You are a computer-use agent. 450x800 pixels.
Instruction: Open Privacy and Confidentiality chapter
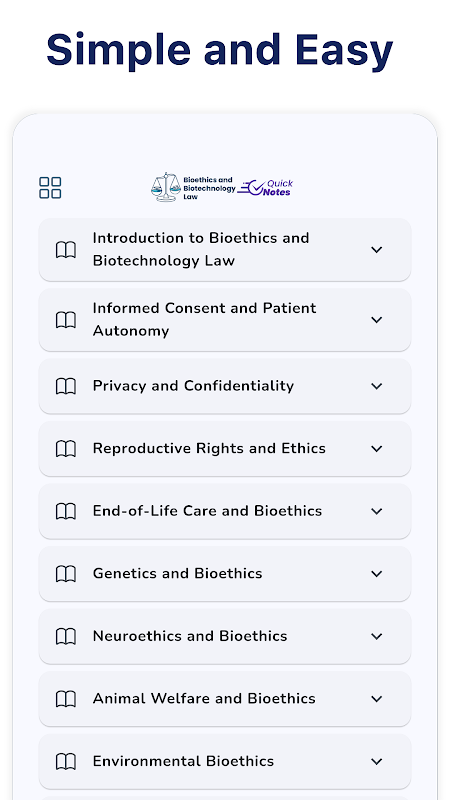pos(225,386)
